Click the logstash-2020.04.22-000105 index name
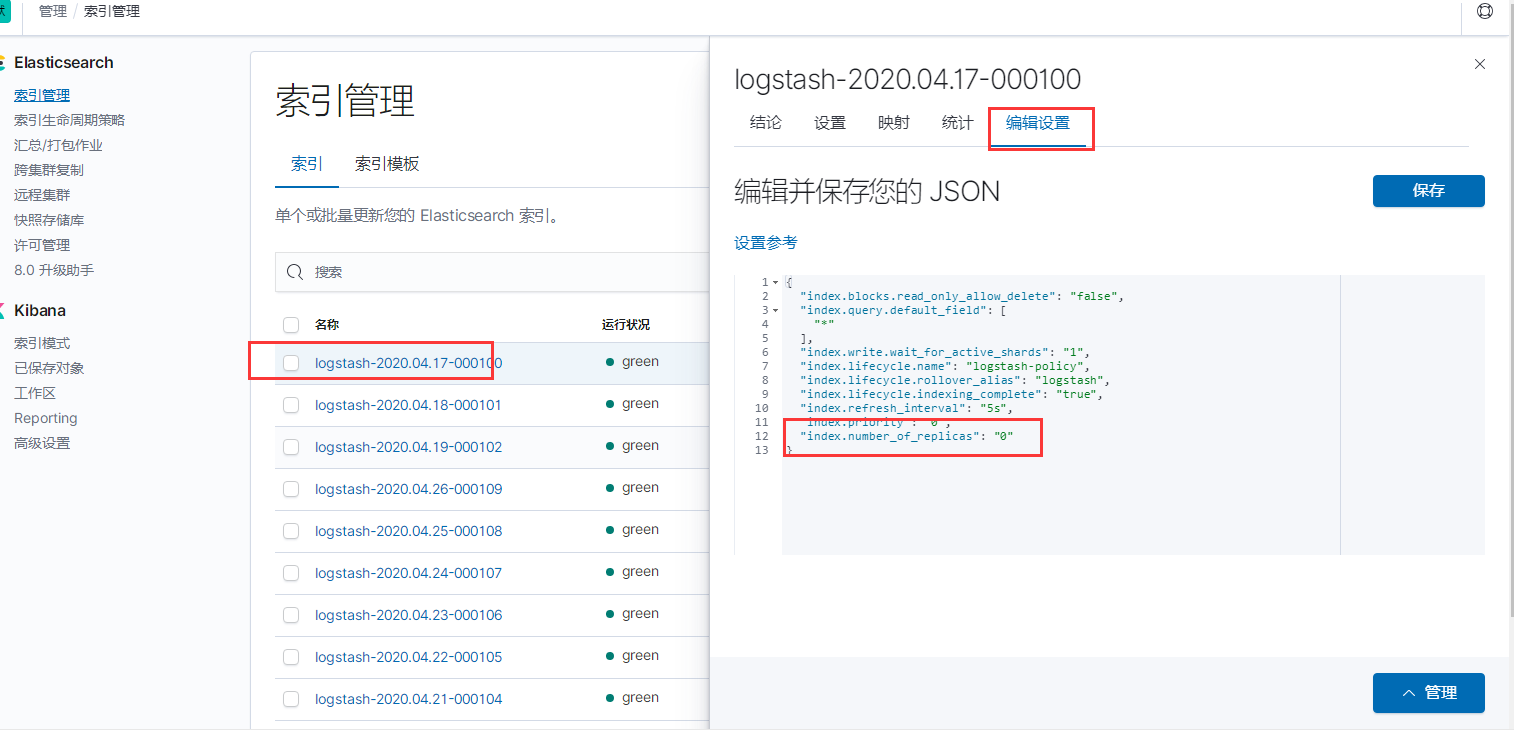The image size is (1514, 731). click(x=408, y=657)
